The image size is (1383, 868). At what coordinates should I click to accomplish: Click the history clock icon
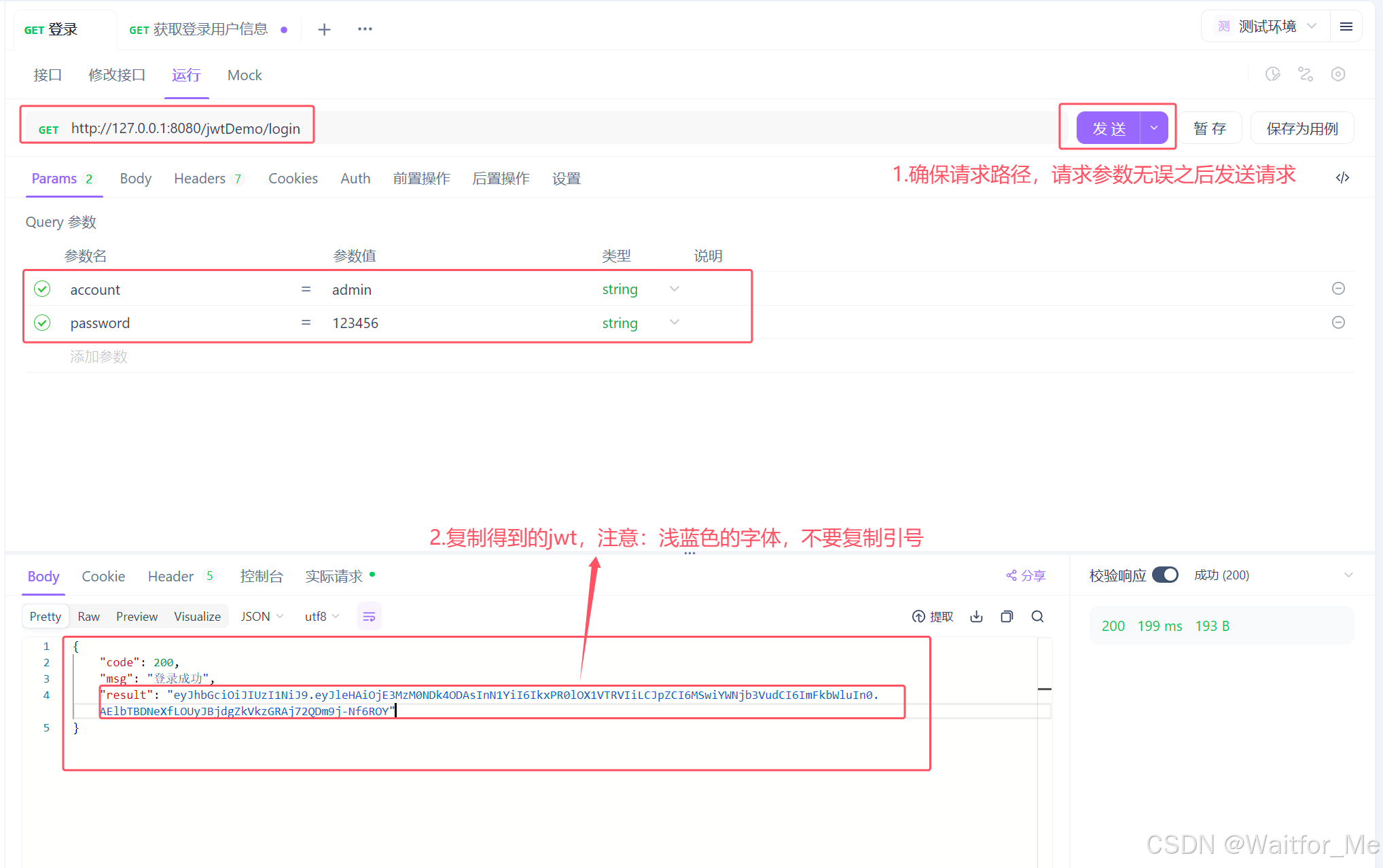coord(1273,75)
